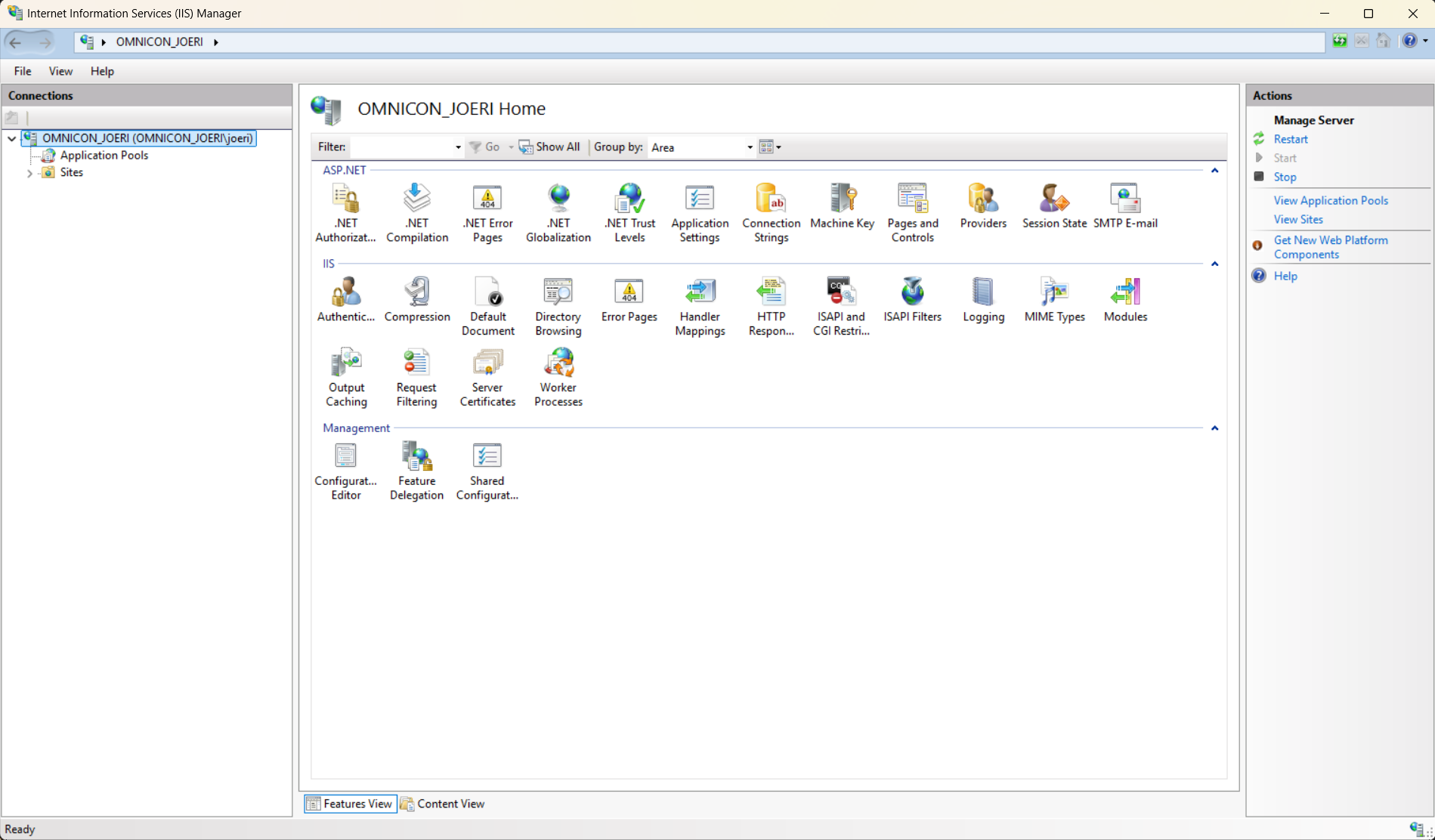Open the View menu
The height and width of the screenshot is (840, 1435).
point(60,71)
